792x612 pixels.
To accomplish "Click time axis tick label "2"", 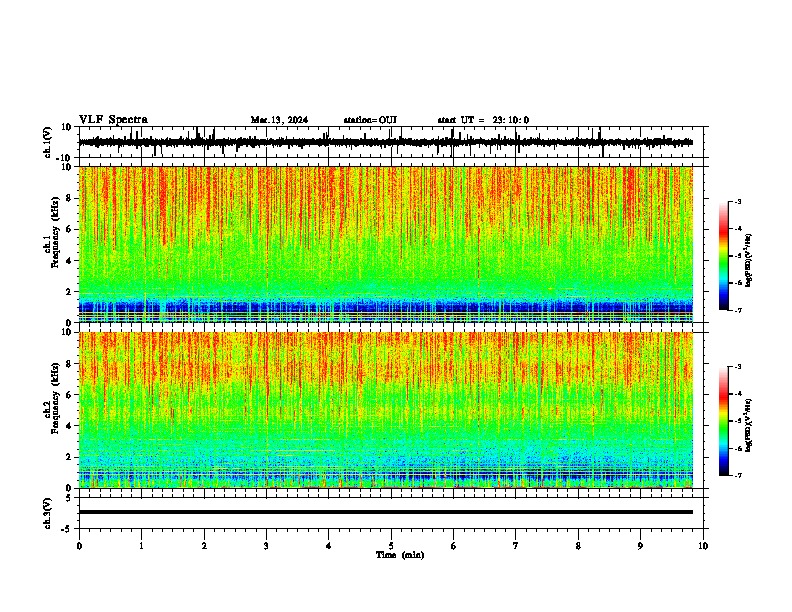I will (204, 546).
